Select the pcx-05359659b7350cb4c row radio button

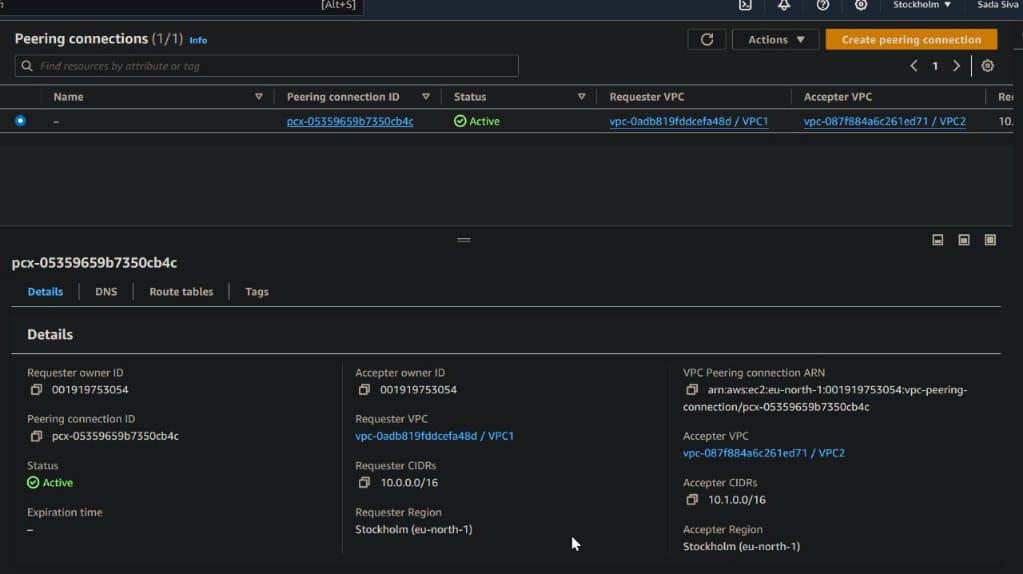click(x=20, y=121)
